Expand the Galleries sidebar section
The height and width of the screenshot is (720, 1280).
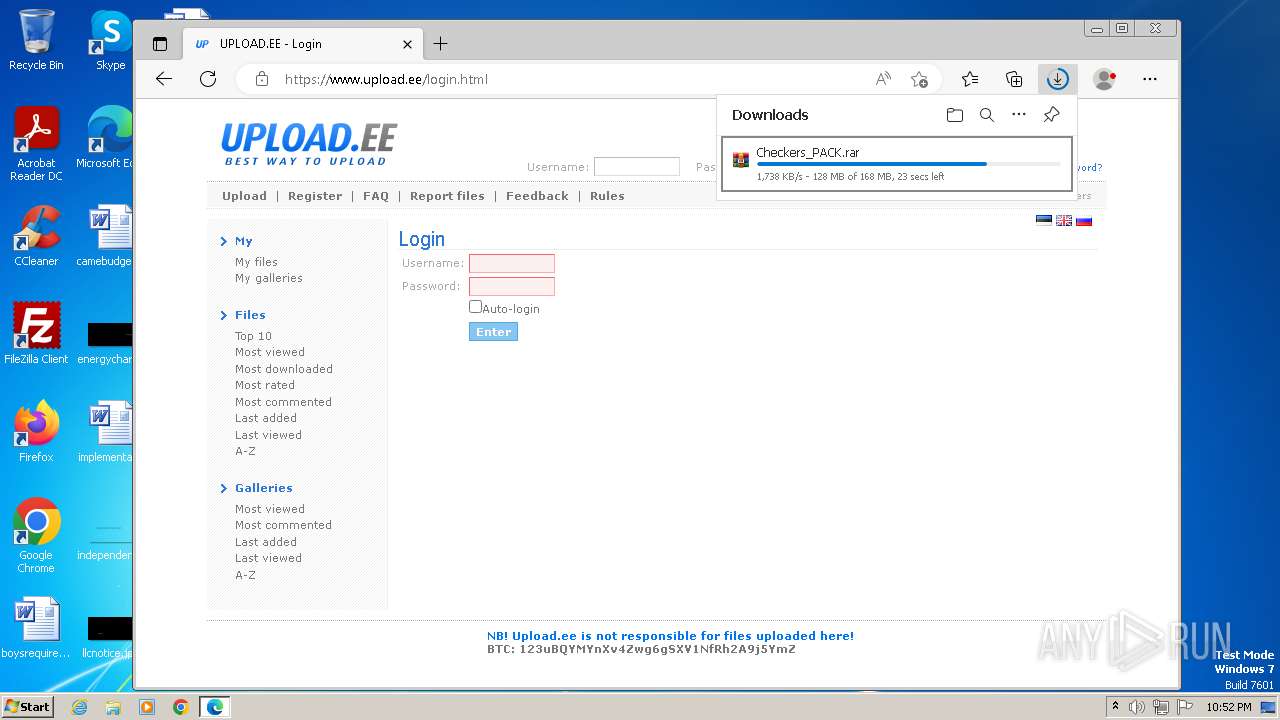[257, 488]
